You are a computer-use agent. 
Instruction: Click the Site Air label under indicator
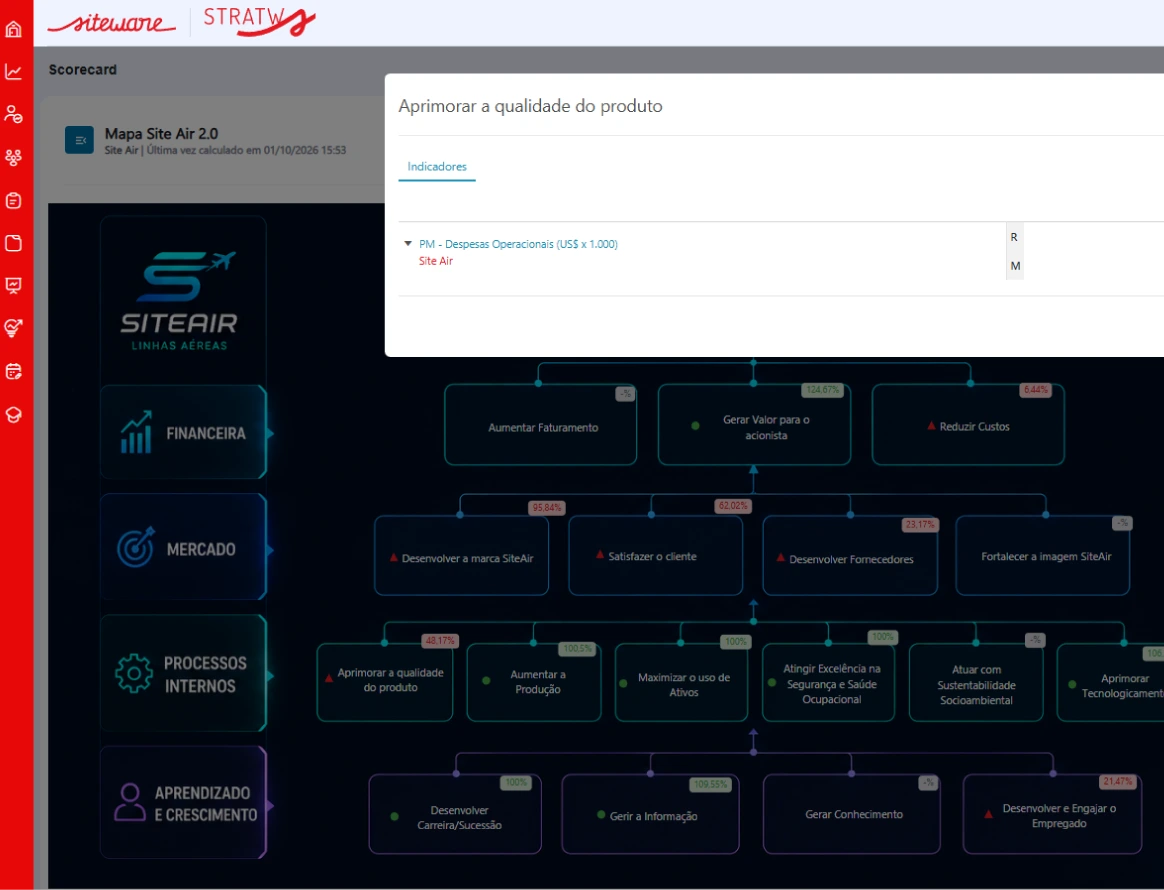(x=436, y=261)
